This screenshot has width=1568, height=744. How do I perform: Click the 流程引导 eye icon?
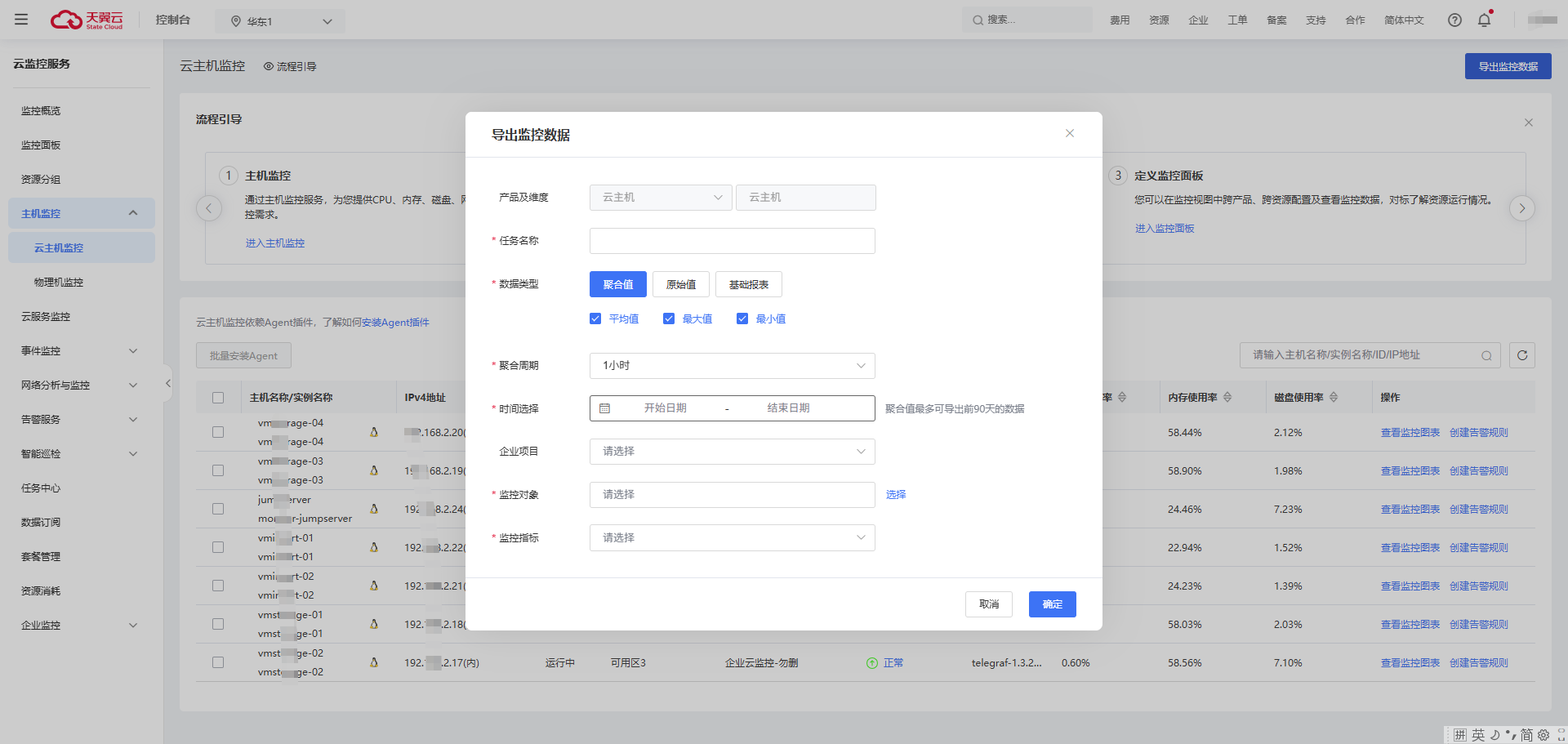(268, 66)
